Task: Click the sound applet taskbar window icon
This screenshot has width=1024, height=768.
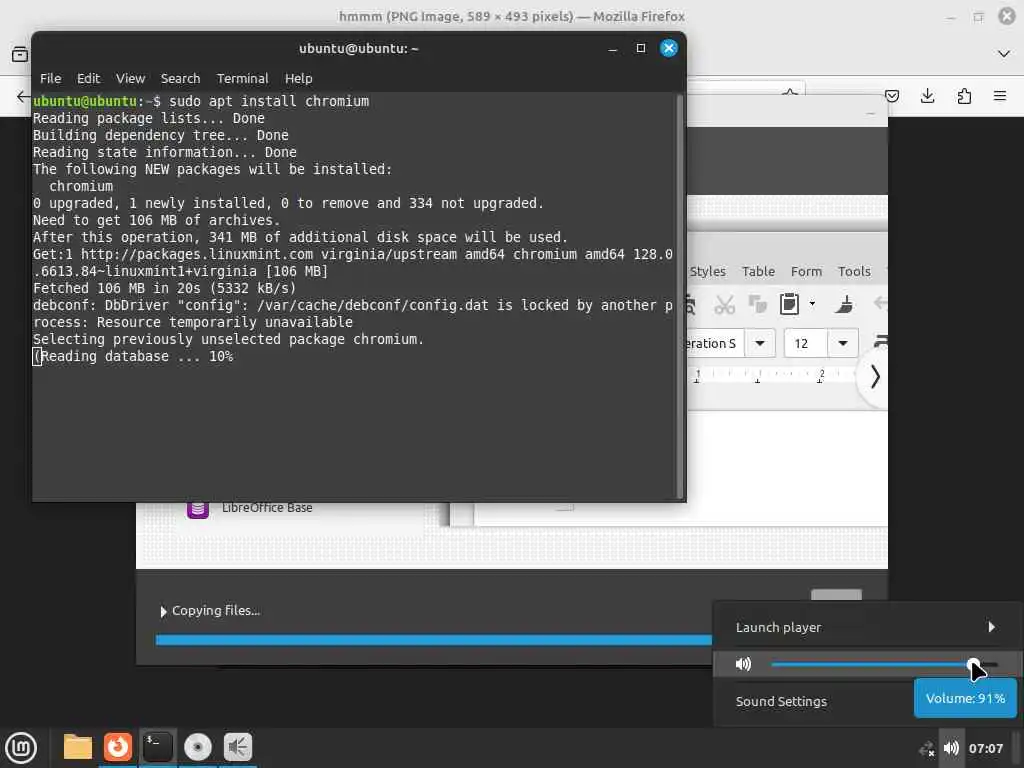Action: tap(238, 747)
